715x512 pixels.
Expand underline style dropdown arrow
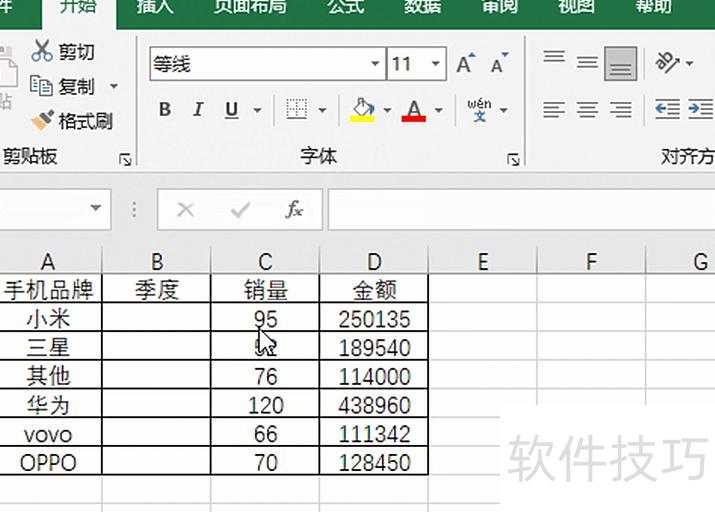257,110
